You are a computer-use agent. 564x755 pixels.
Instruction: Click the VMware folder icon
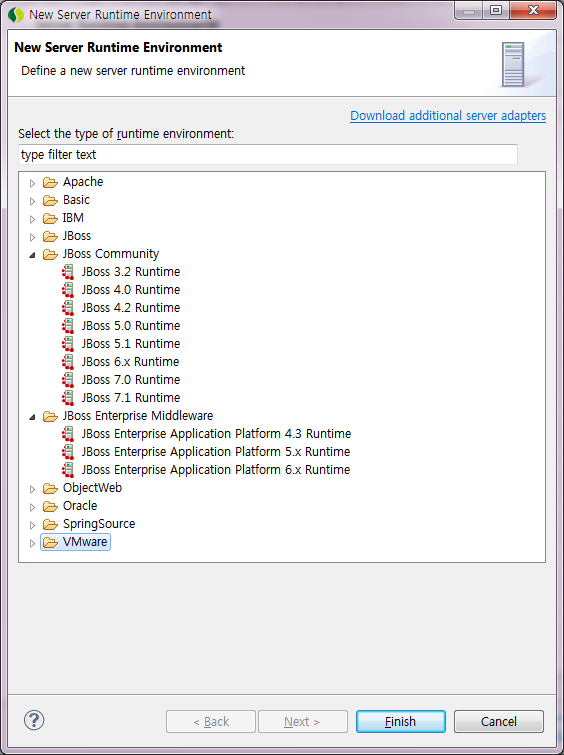click(50, 543)
